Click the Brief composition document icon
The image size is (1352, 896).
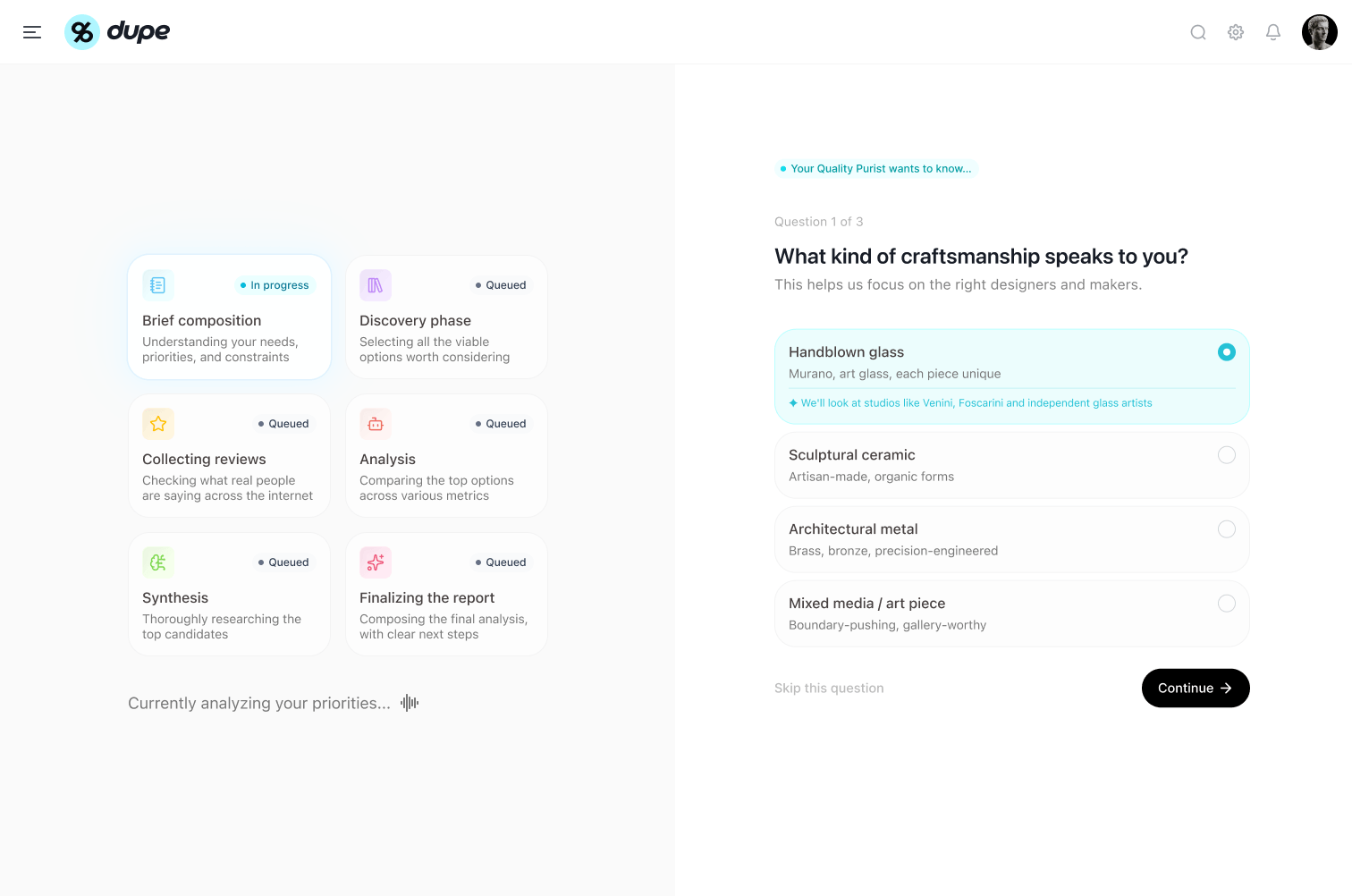[158, 285]
